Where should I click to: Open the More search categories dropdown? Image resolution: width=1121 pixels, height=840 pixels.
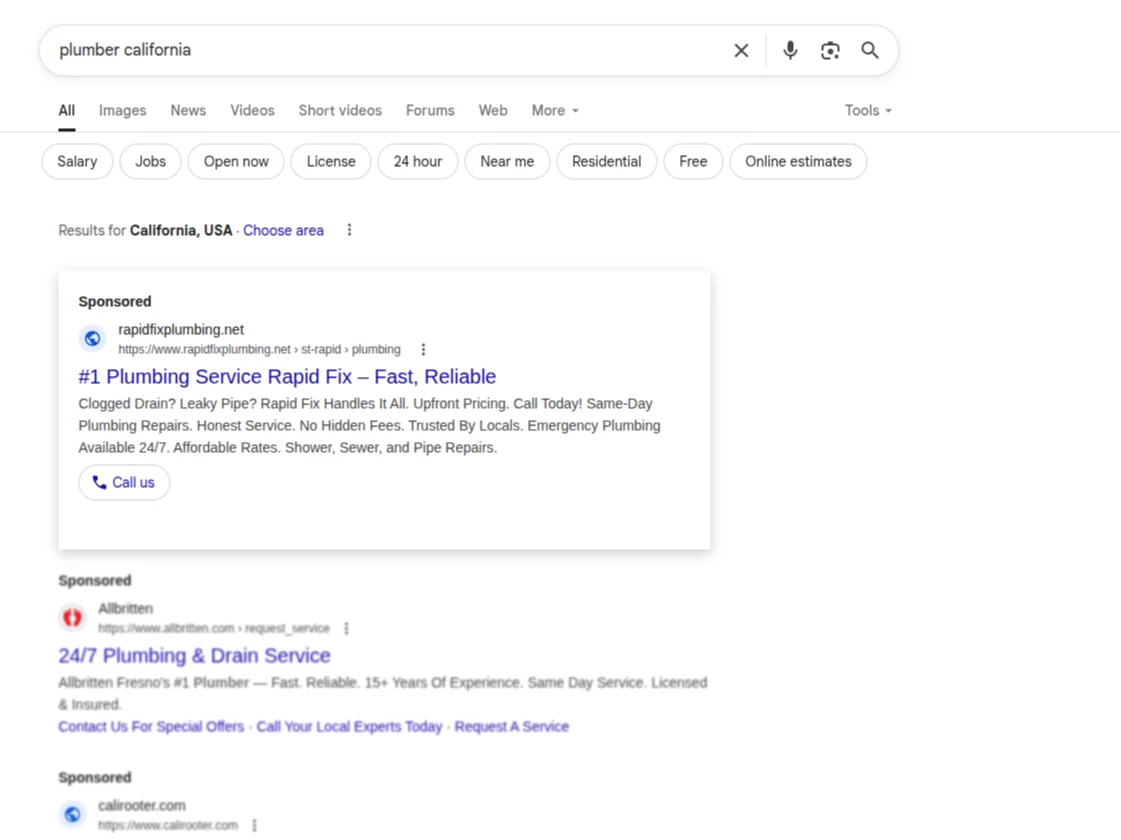pyautogui.click(x=554, y=110)
